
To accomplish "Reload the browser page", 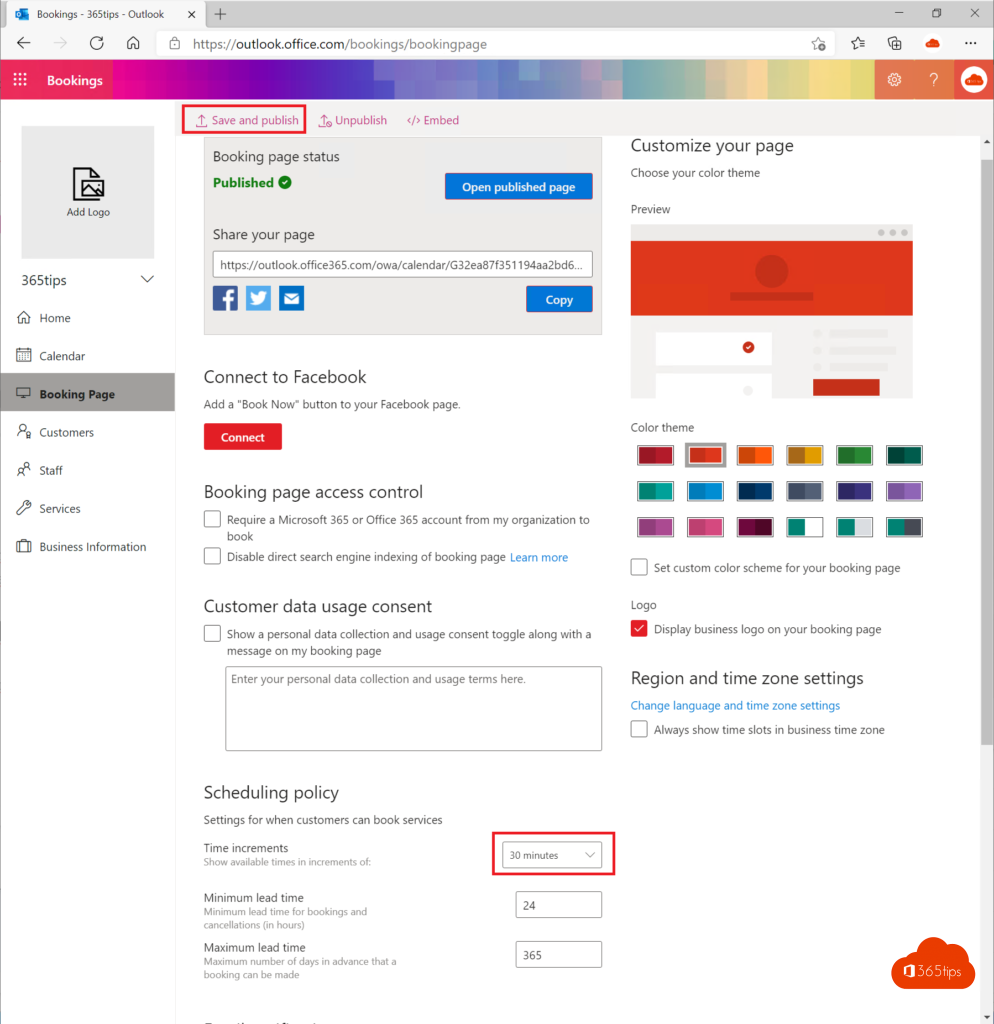I will [x=97, y=44].
